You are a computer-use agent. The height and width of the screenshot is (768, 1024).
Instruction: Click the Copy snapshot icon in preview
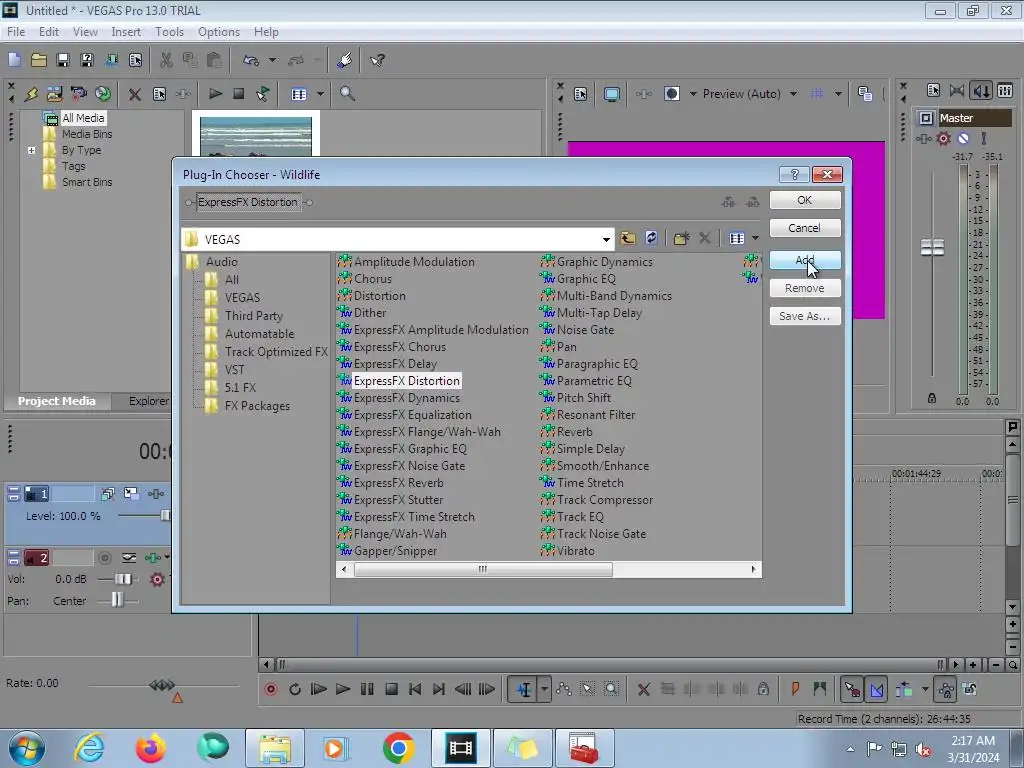point(865,94)
